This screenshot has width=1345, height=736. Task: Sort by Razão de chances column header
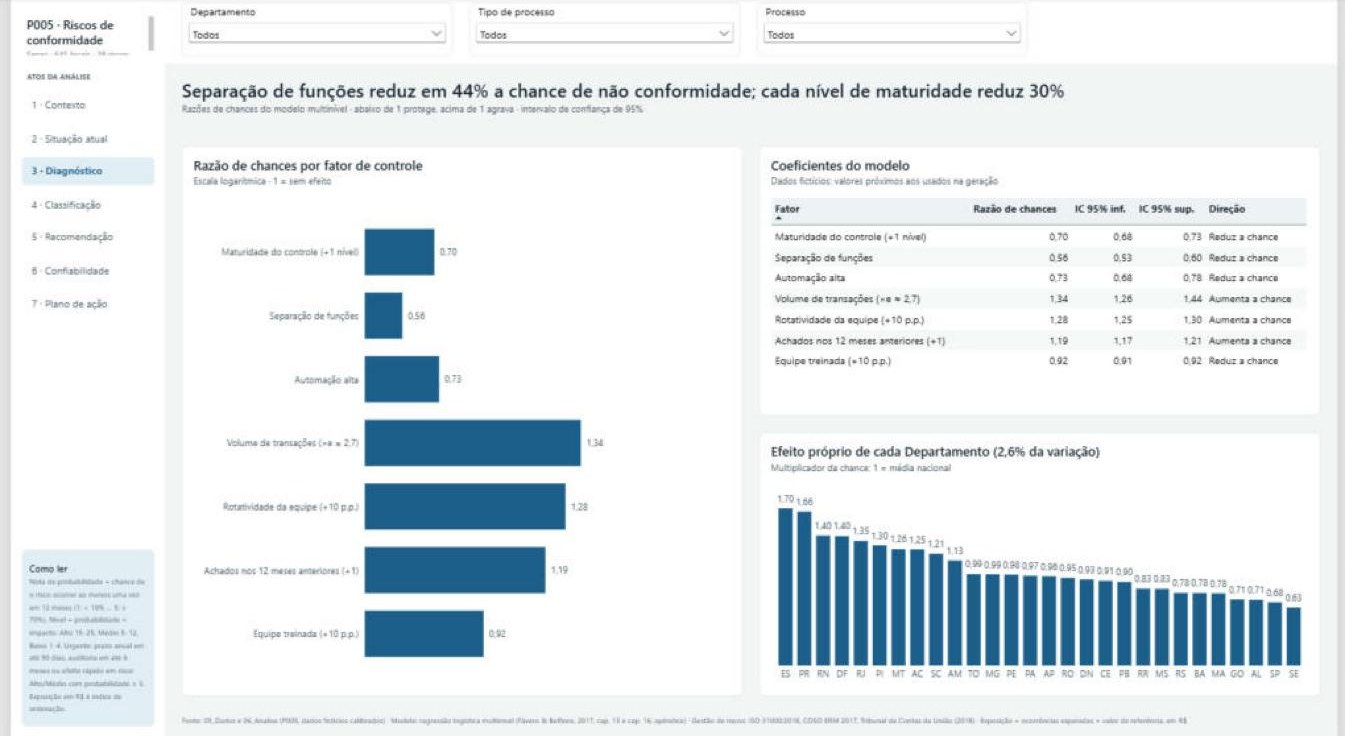click(1014, 209)
